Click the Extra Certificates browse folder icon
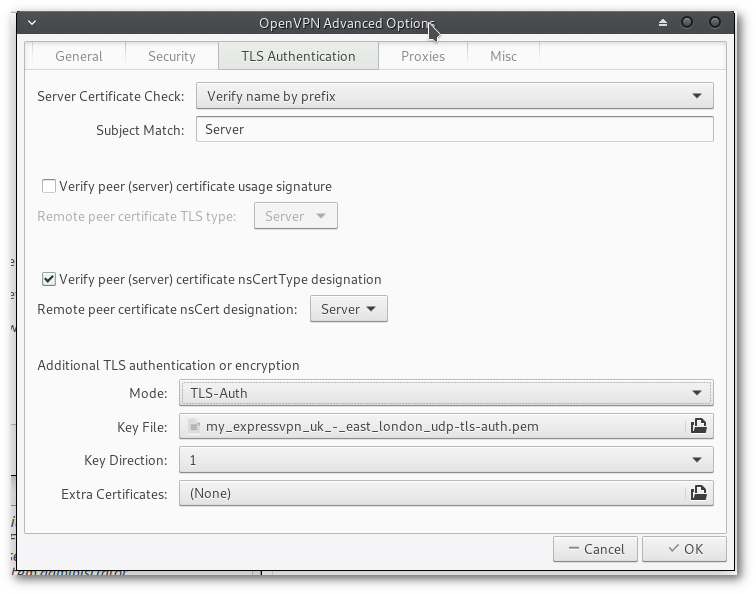 click(698, 493)
